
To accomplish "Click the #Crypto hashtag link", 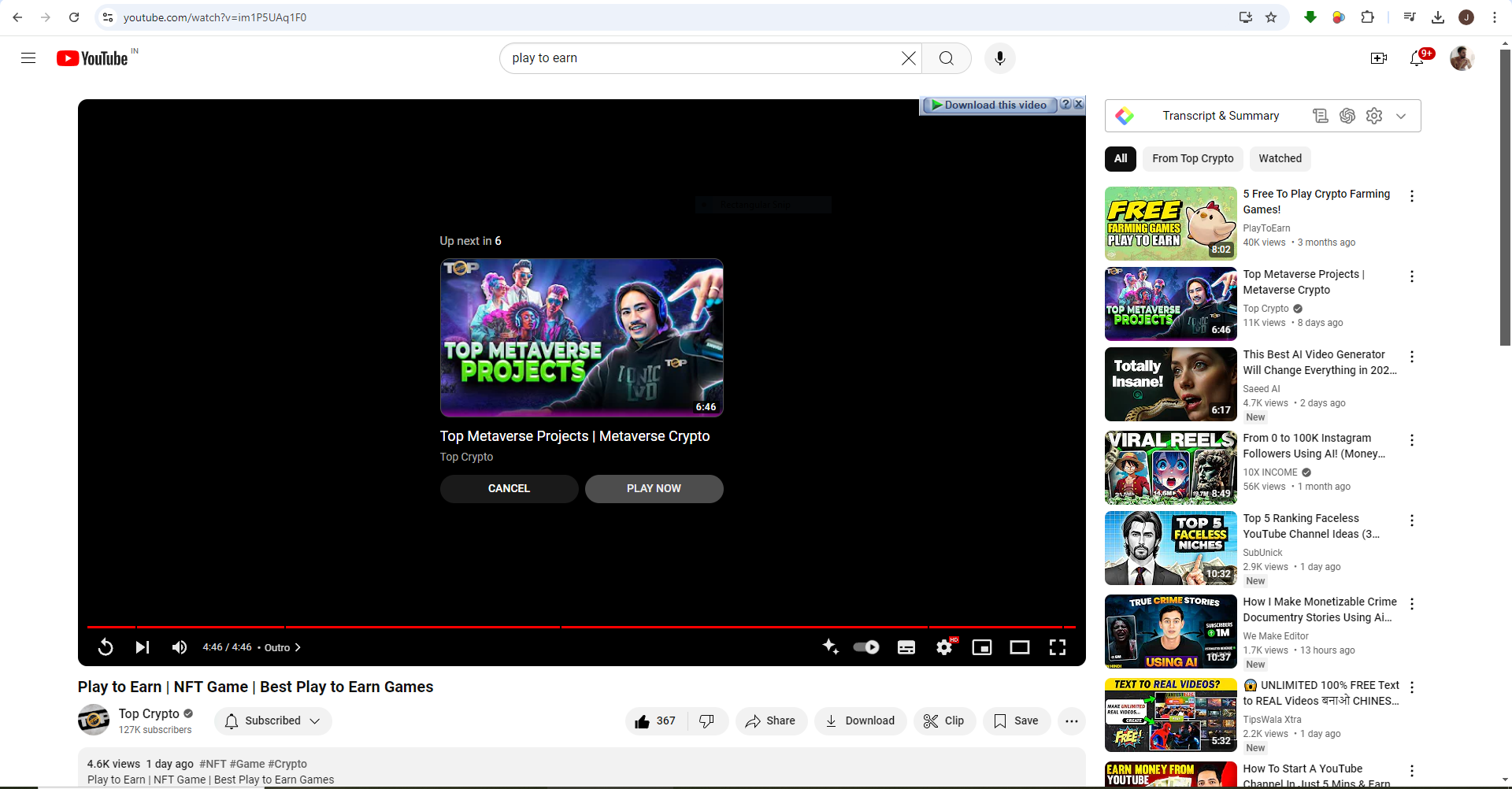I will tap(287, 764).
